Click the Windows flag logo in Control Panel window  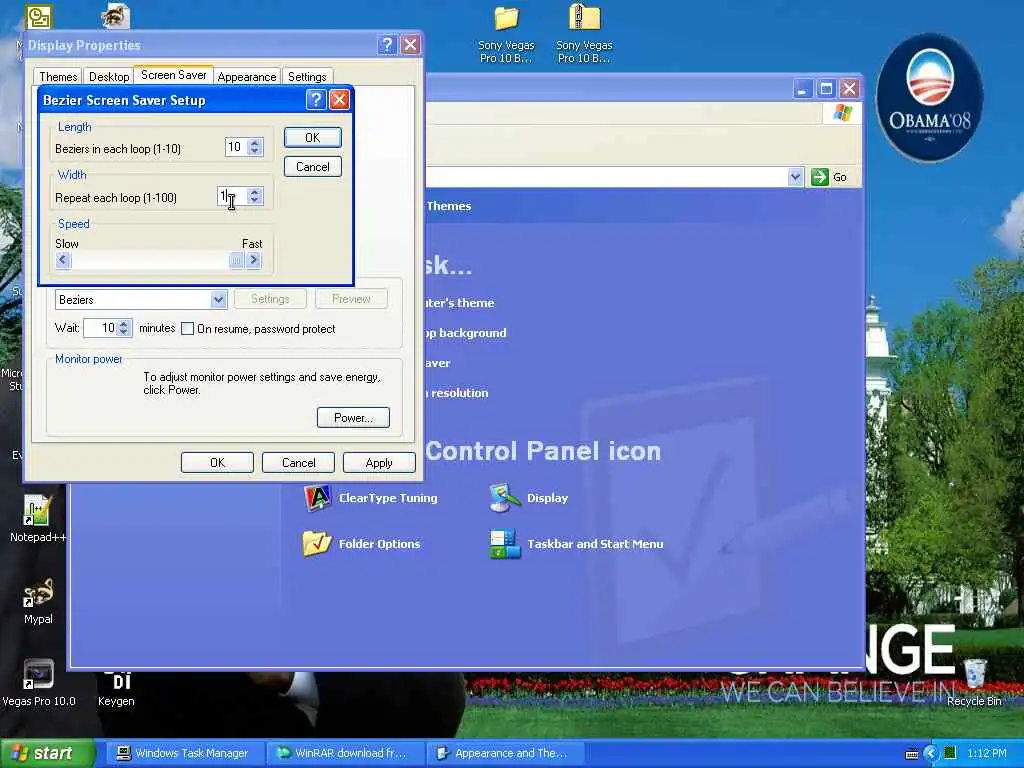click(x=842, y=112)
